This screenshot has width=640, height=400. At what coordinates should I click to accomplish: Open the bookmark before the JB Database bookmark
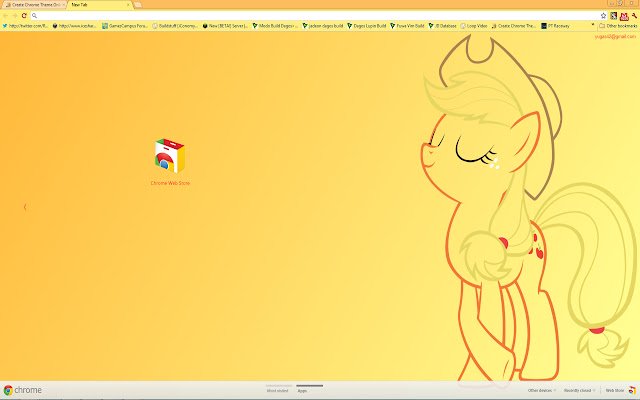point(407,26)
